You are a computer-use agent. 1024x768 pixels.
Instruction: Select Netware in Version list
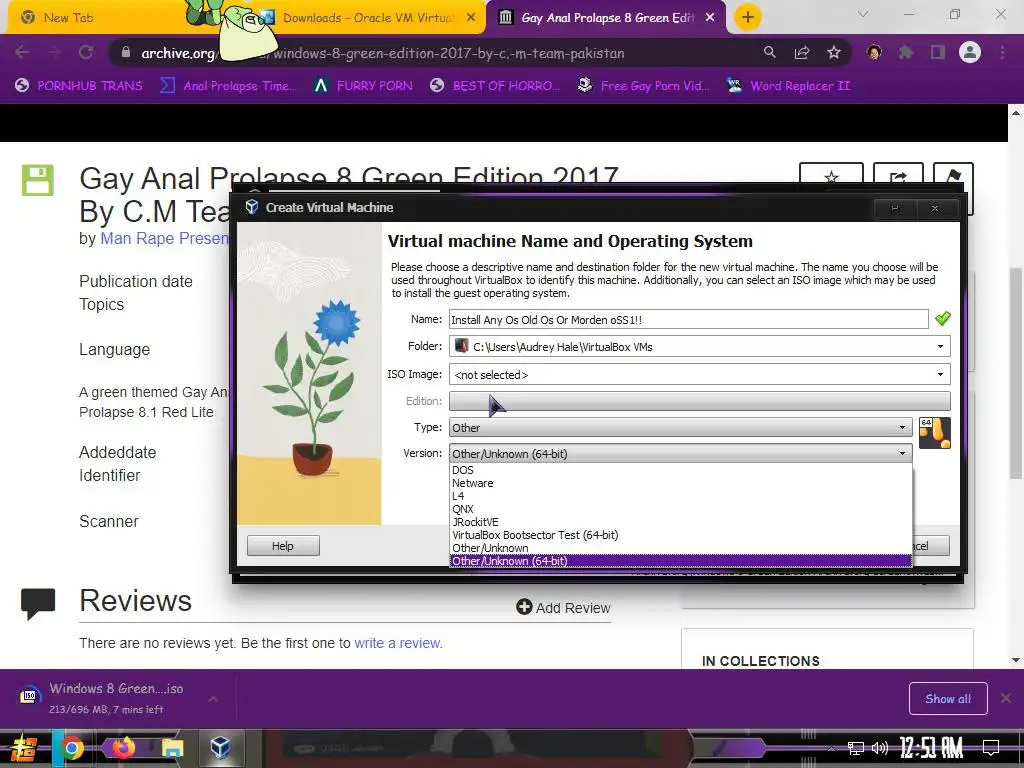(680, 483)
